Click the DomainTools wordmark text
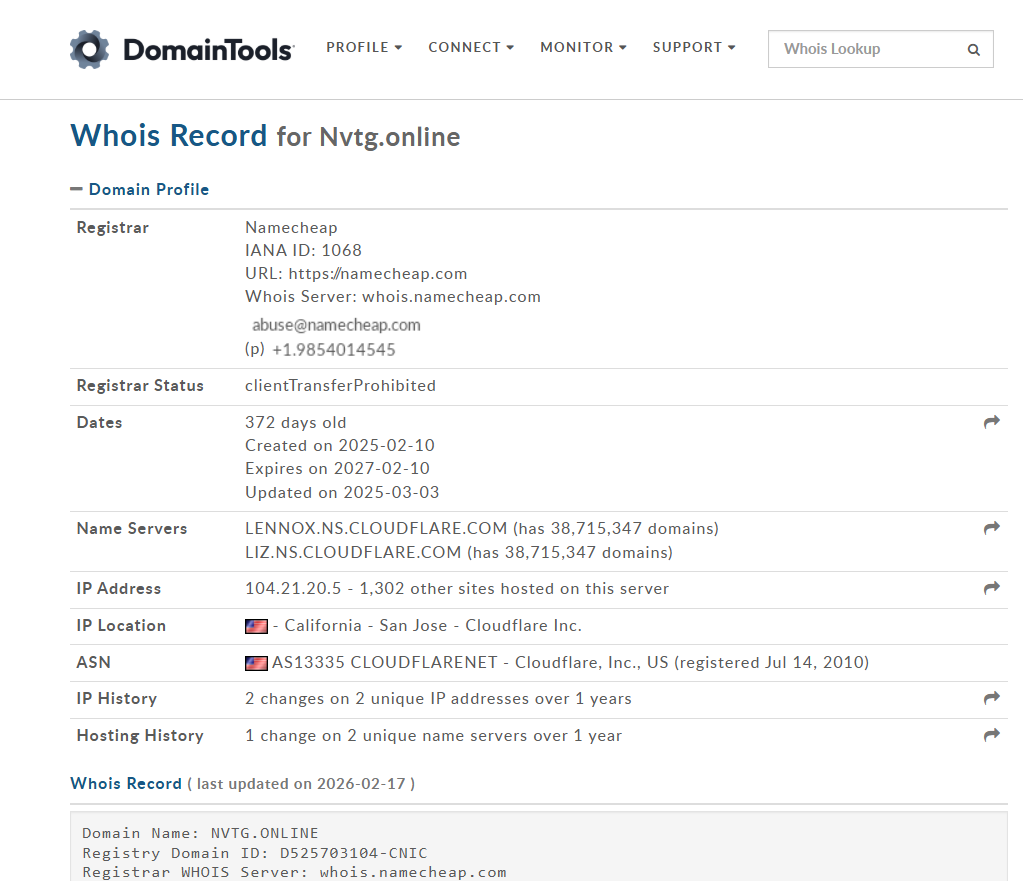1023x881 pixels. [209, 50]
